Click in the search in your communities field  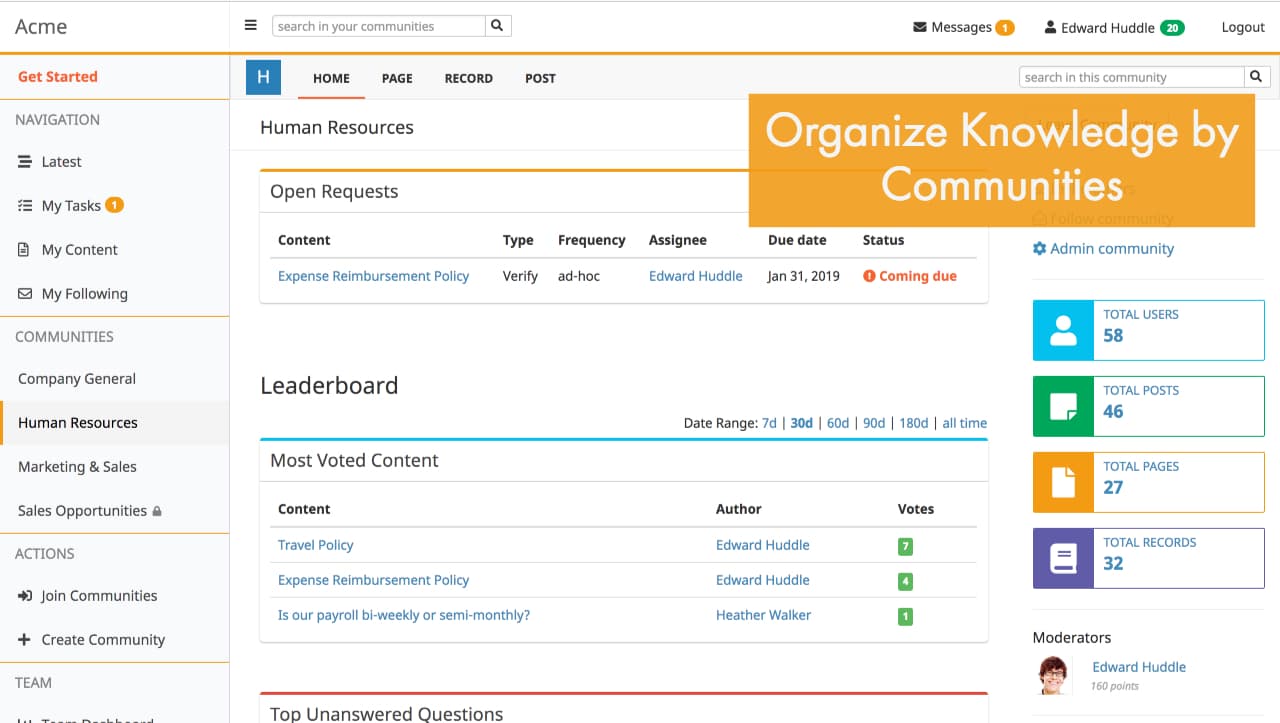(x=379, y=26)
